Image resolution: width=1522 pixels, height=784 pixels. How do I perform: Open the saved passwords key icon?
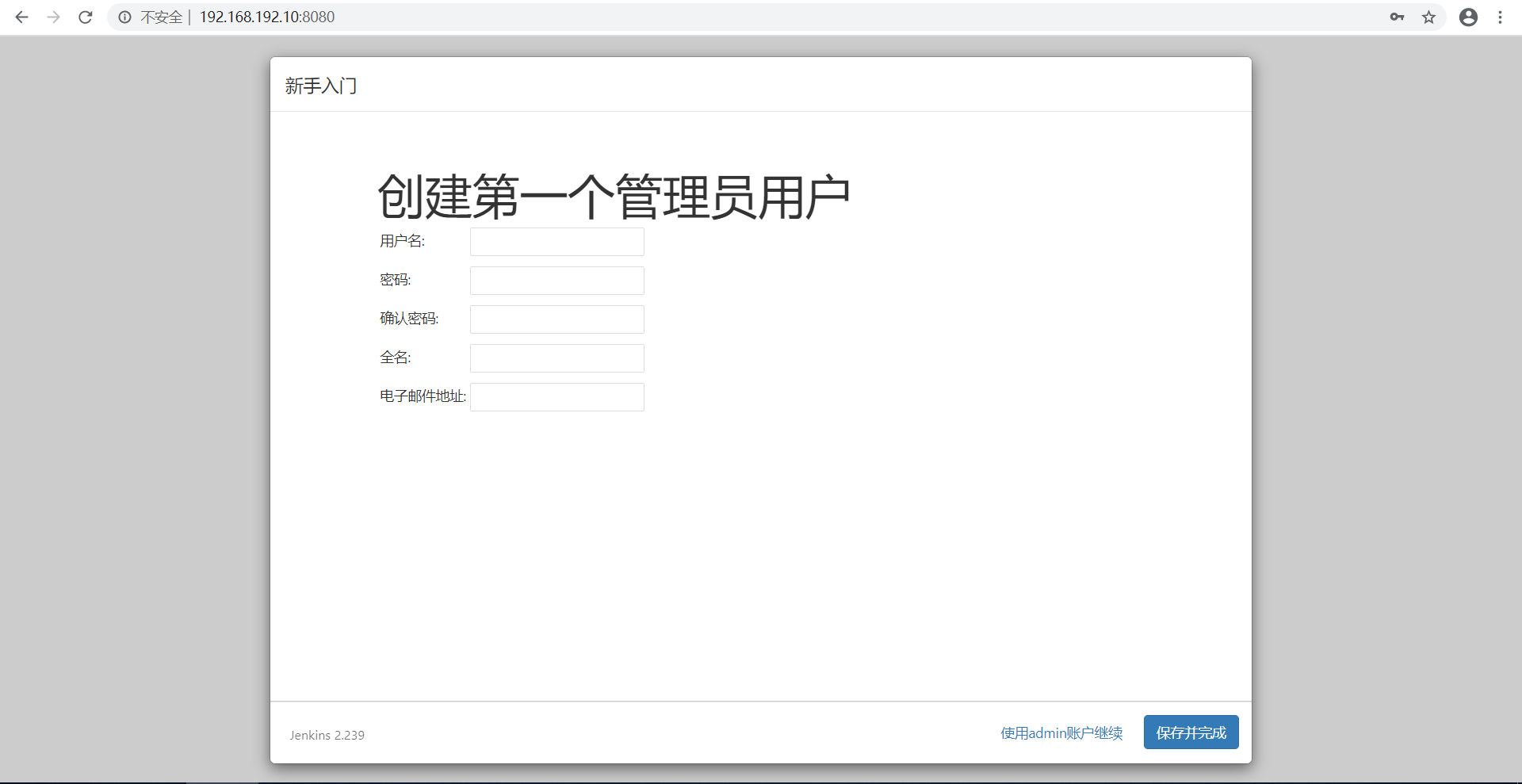1397,17
